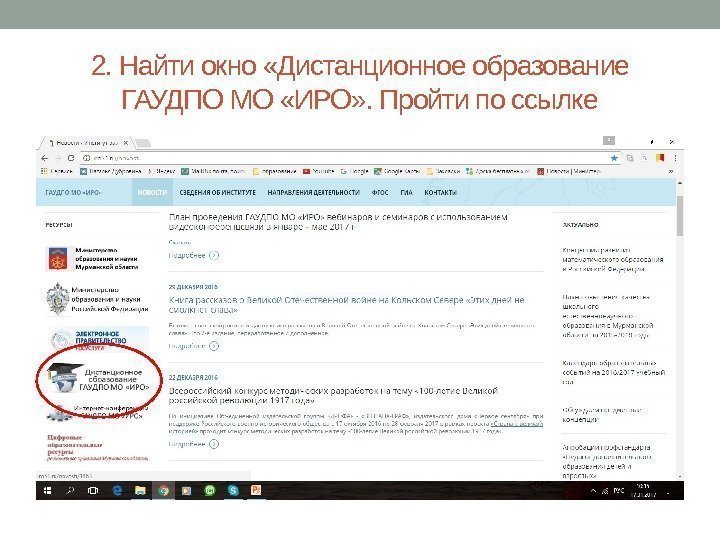Click the green round app icon in the taskbar
Image resolution: width=720 pixels, height=540 pixels.
point(209,491)
